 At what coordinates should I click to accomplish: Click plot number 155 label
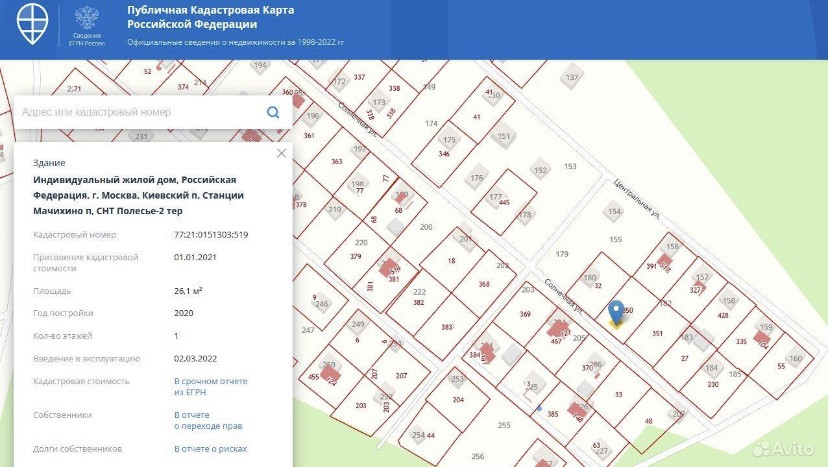[616, 239]
